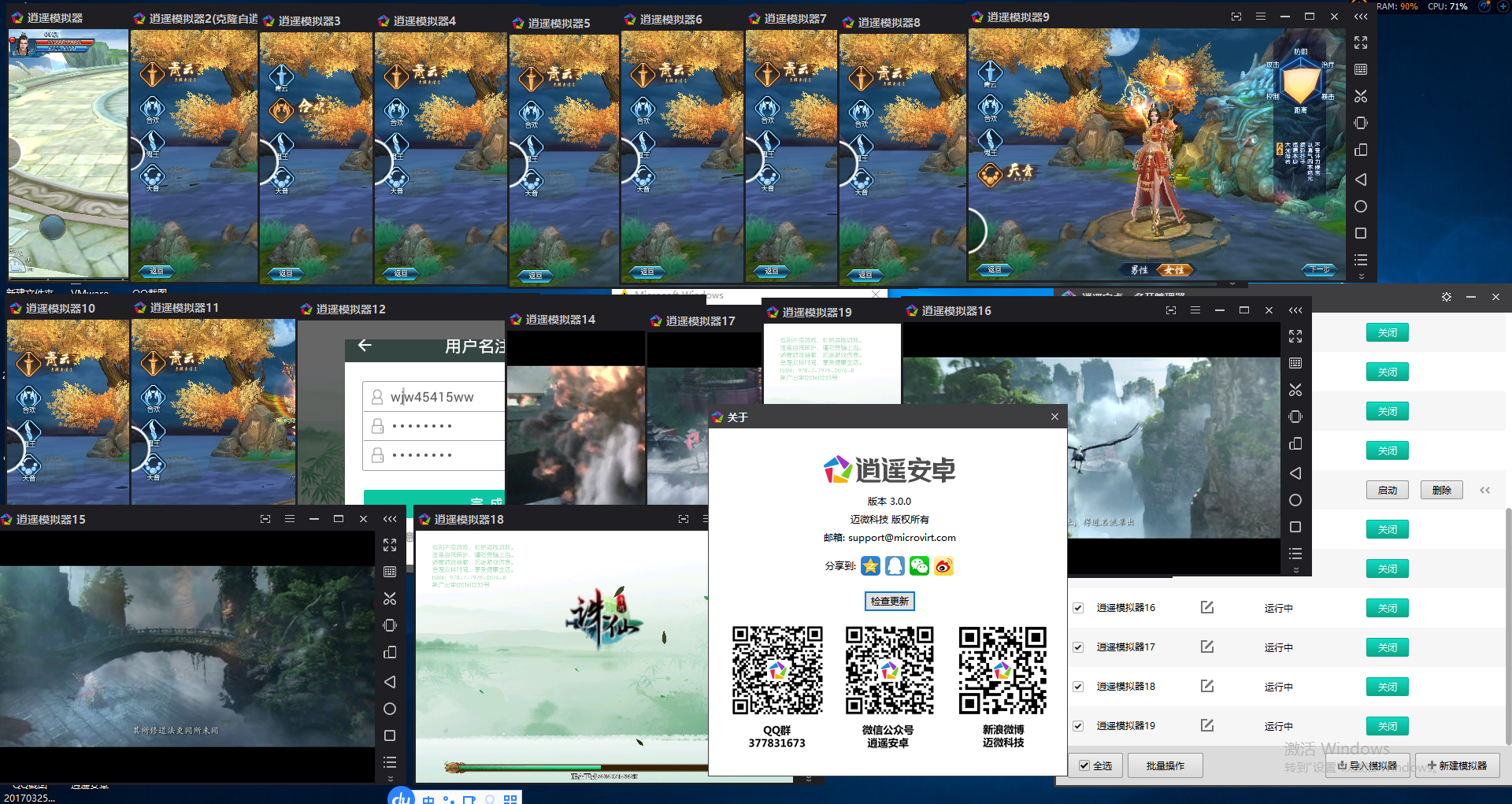1512x804 pixels.
Task: Collapse row options with << arrow beside 删除
Action: click(1484, 490)
